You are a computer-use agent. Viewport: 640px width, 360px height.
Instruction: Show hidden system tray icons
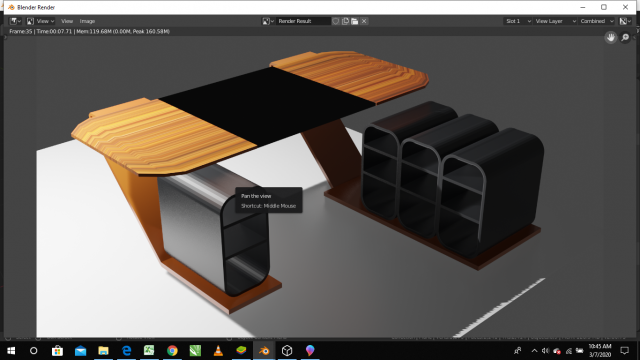pos(534,351)
